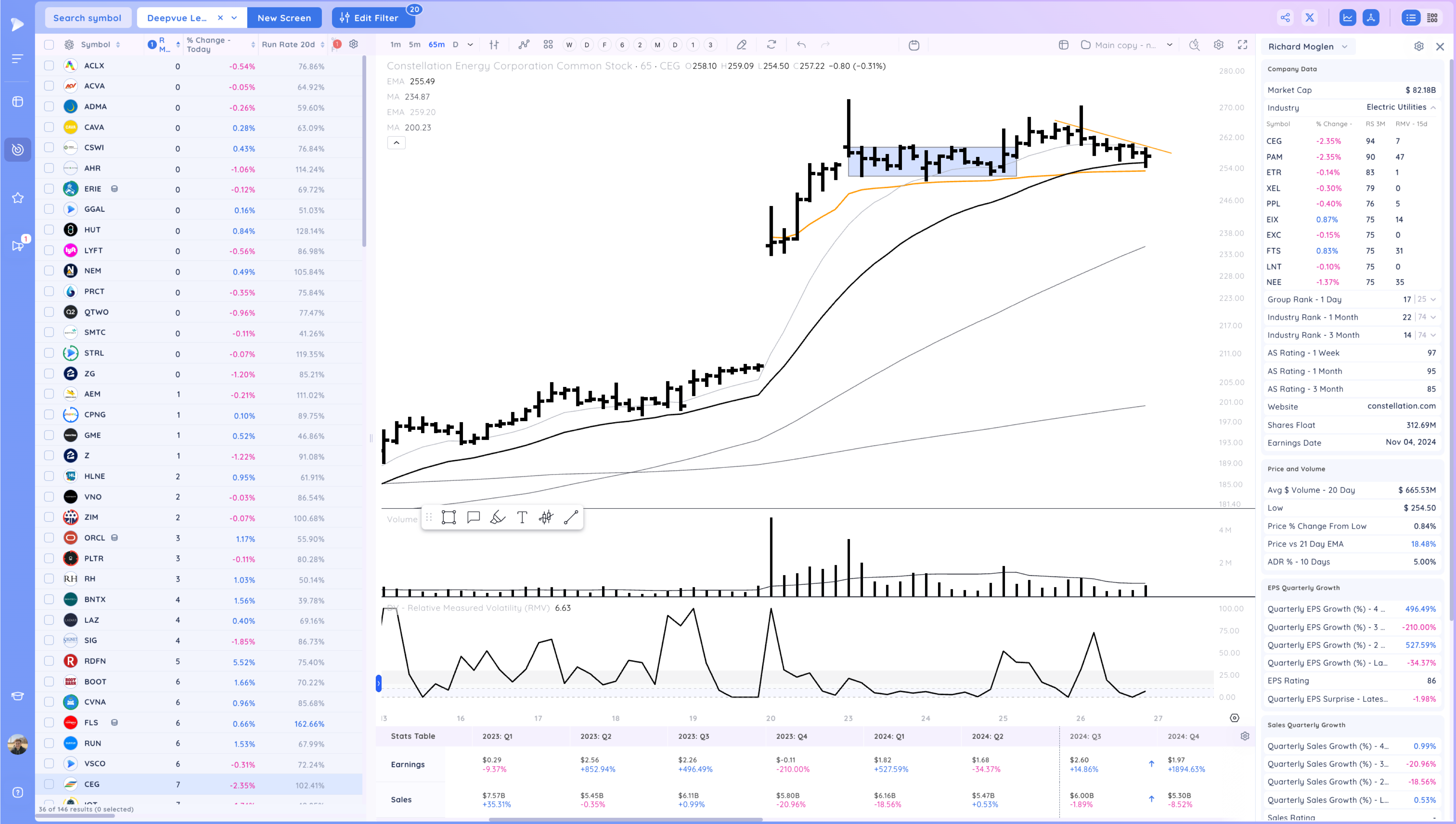Viewport: 1456px width, 824px height.
Task: Click the share icon in header
Action: pos(1285,17)
